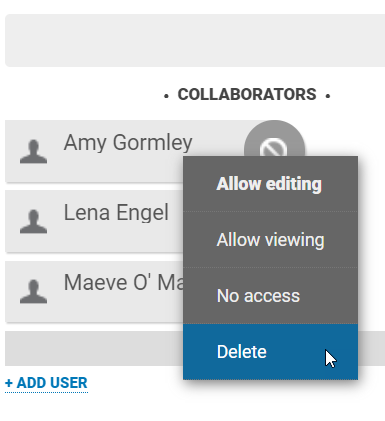The width and height of the screenshot is (385, 421).
Task: Click the COLLABORATORS section heading
Action: [x=247, y=94]
